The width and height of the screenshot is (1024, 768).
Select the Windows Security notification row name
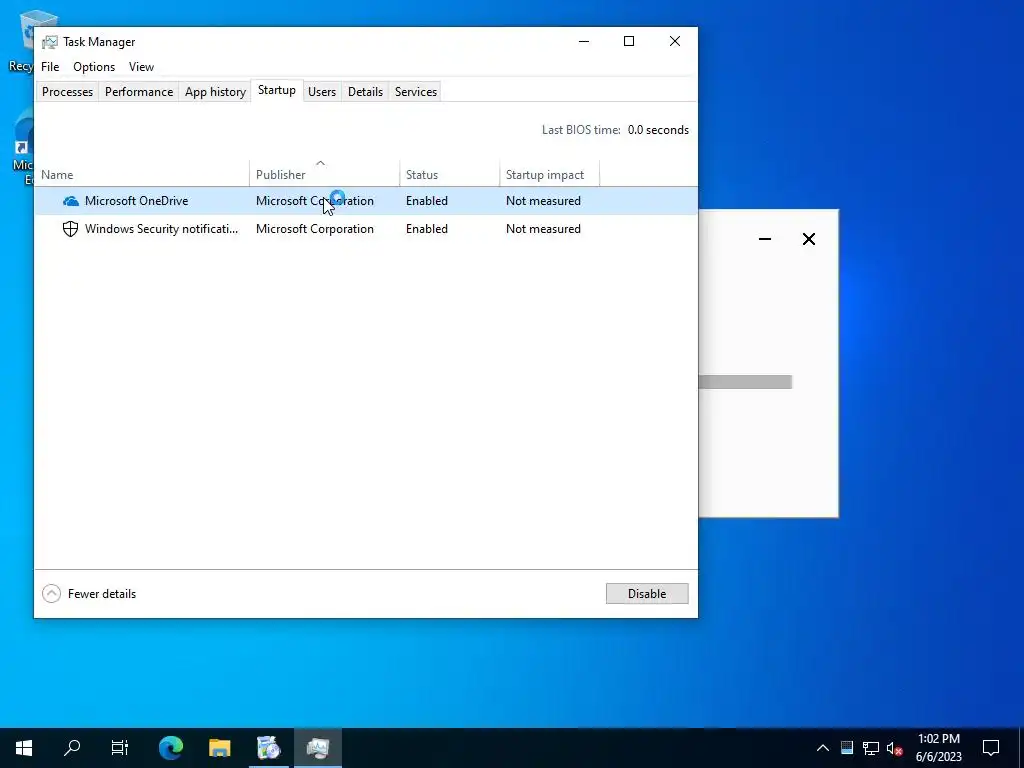click(x=161, y=229)
